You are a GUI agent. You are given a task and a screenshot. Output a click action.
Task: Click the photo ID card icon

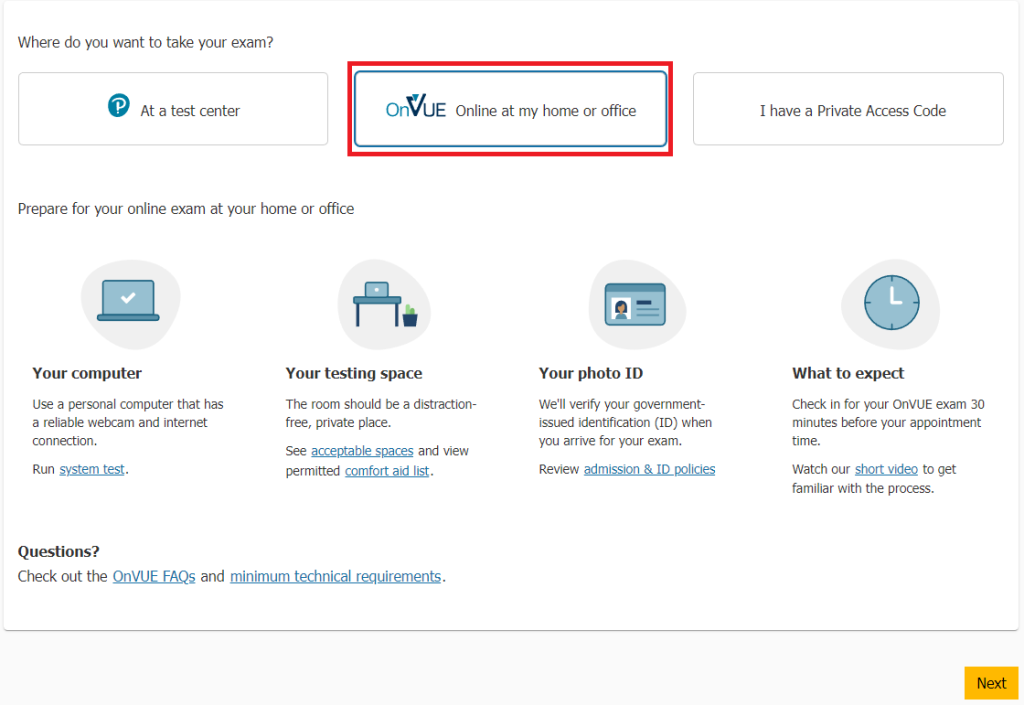coord(635,304)
